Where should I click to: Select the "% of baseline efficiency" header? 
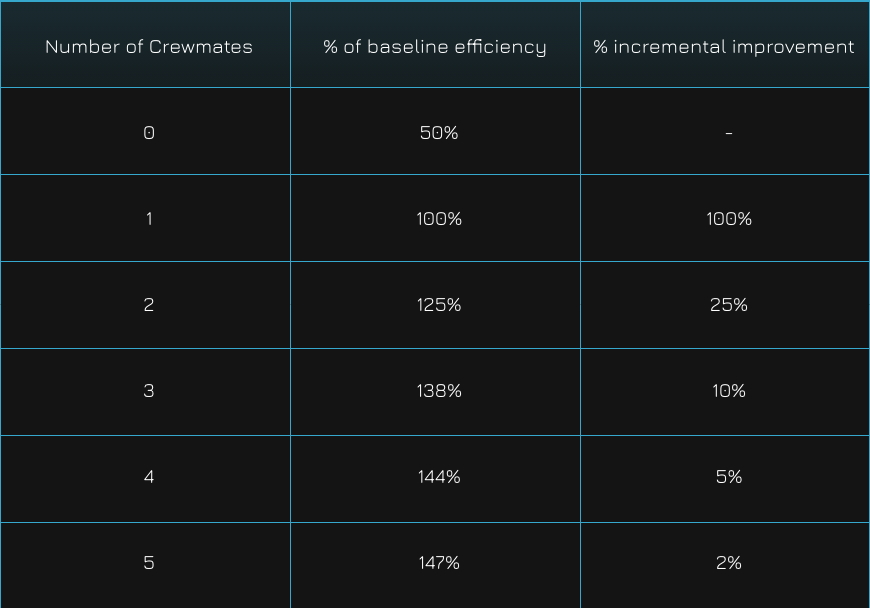tap(435, 47)
